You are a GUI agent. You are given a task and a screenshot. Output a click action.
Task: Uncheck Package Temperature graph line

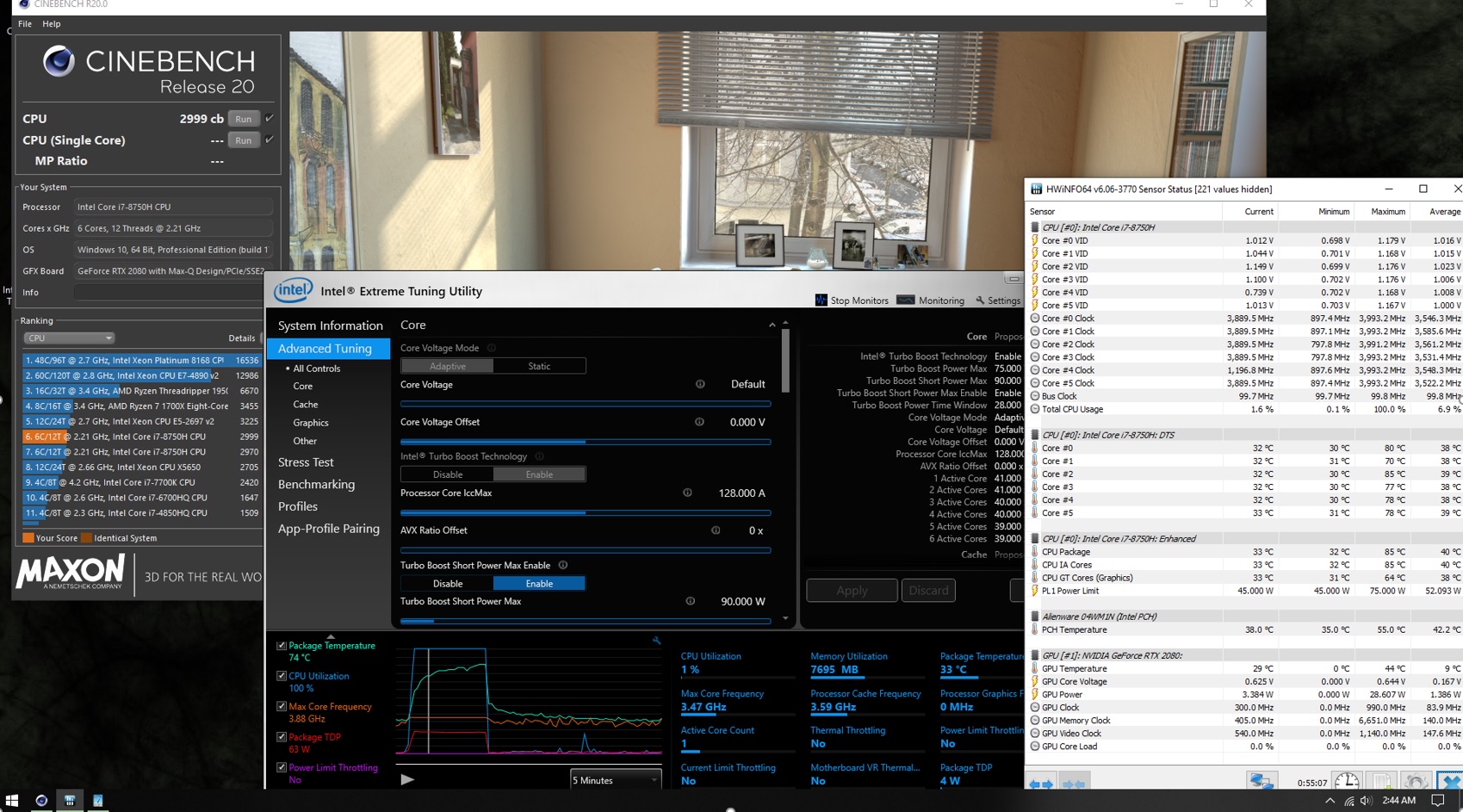pos(282,645)
